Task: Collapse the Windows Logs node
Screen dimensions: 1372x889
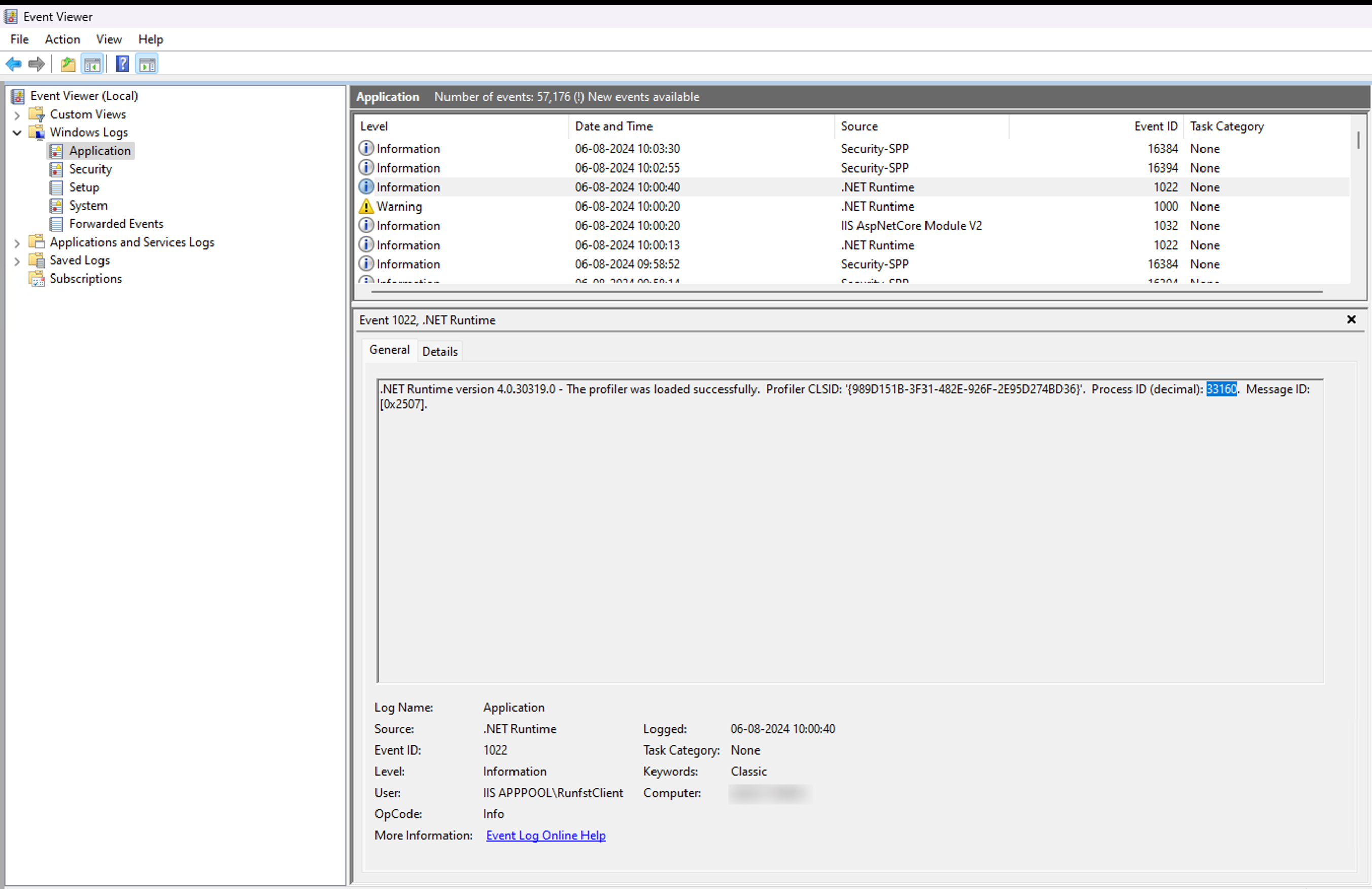Action: [x=17, y=132]
